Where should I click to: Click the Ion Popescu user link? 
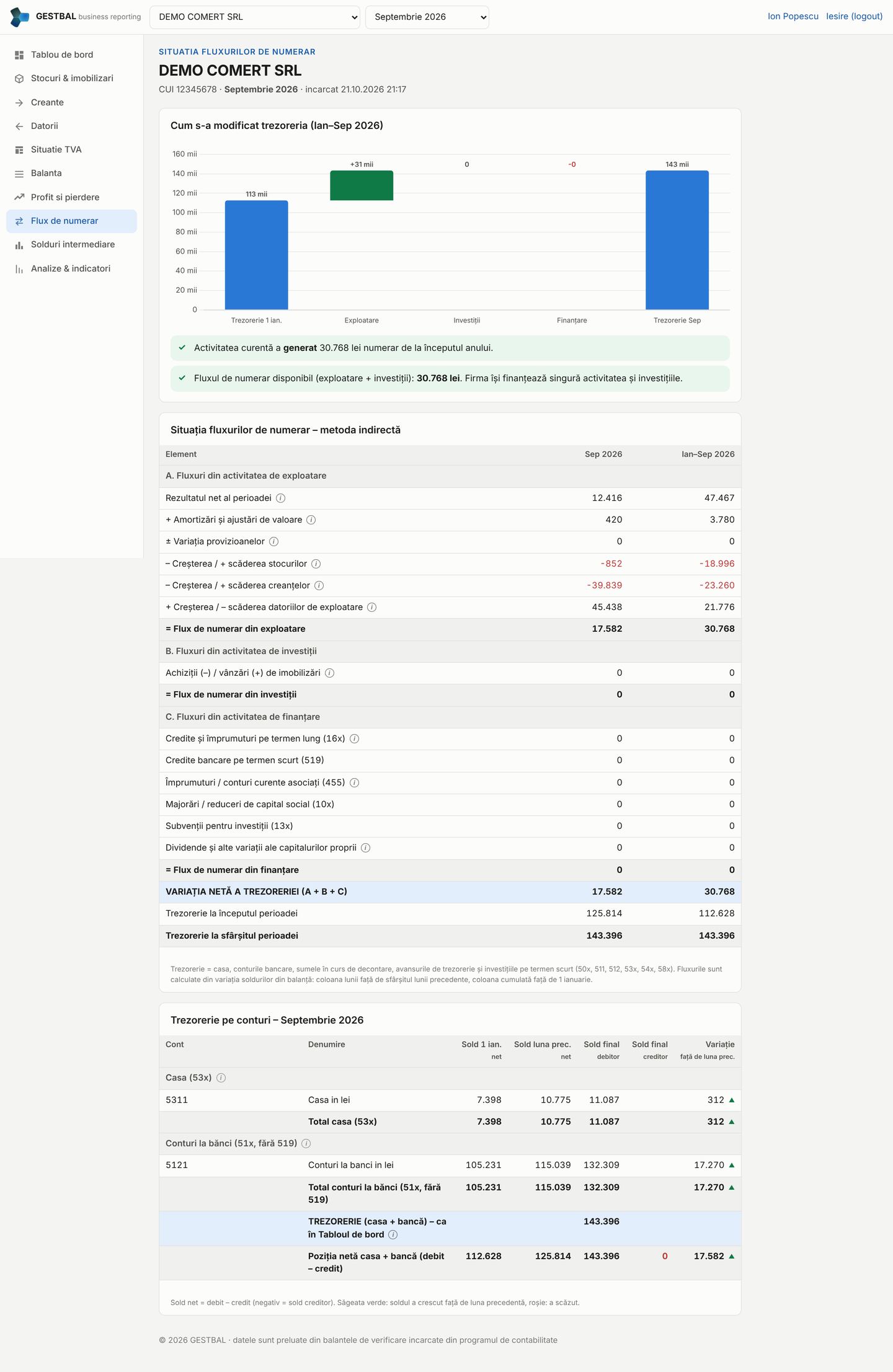pyautogui.click(x=793, y=17)
